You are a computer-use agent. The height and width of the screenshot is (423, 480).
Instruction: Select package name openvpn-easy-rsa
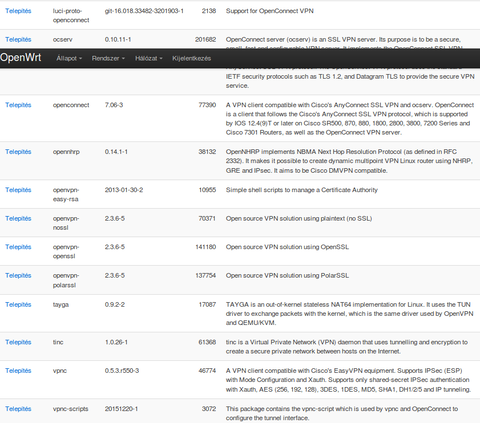click(x=66, y=195)
